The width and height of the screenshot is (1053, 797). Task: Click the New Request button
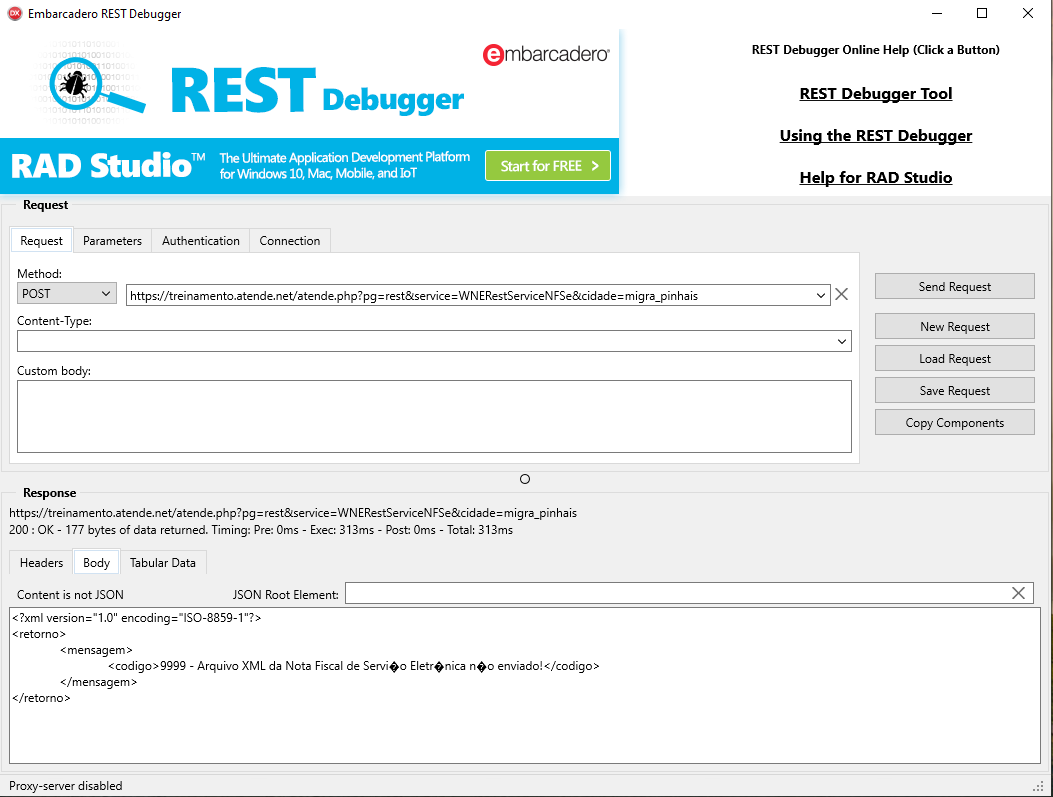pyautogui.click(x=954, y=326)
